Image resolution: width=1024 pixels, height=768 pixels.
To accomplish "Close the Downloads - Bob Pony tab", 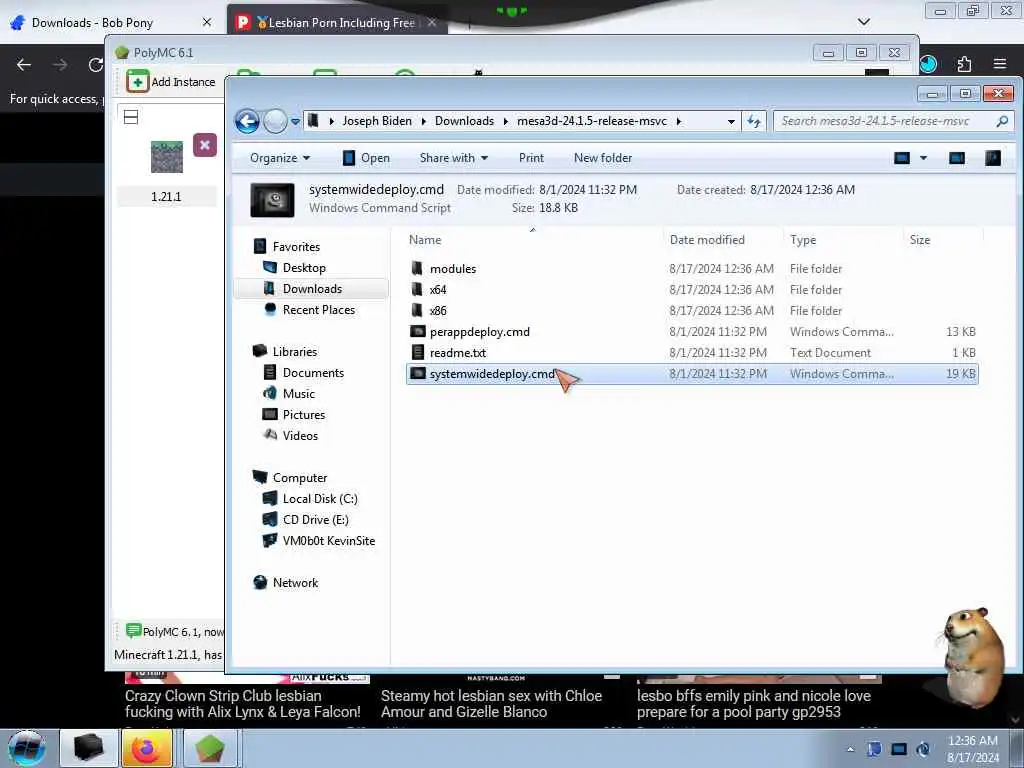I will click(x=207, y=22).
